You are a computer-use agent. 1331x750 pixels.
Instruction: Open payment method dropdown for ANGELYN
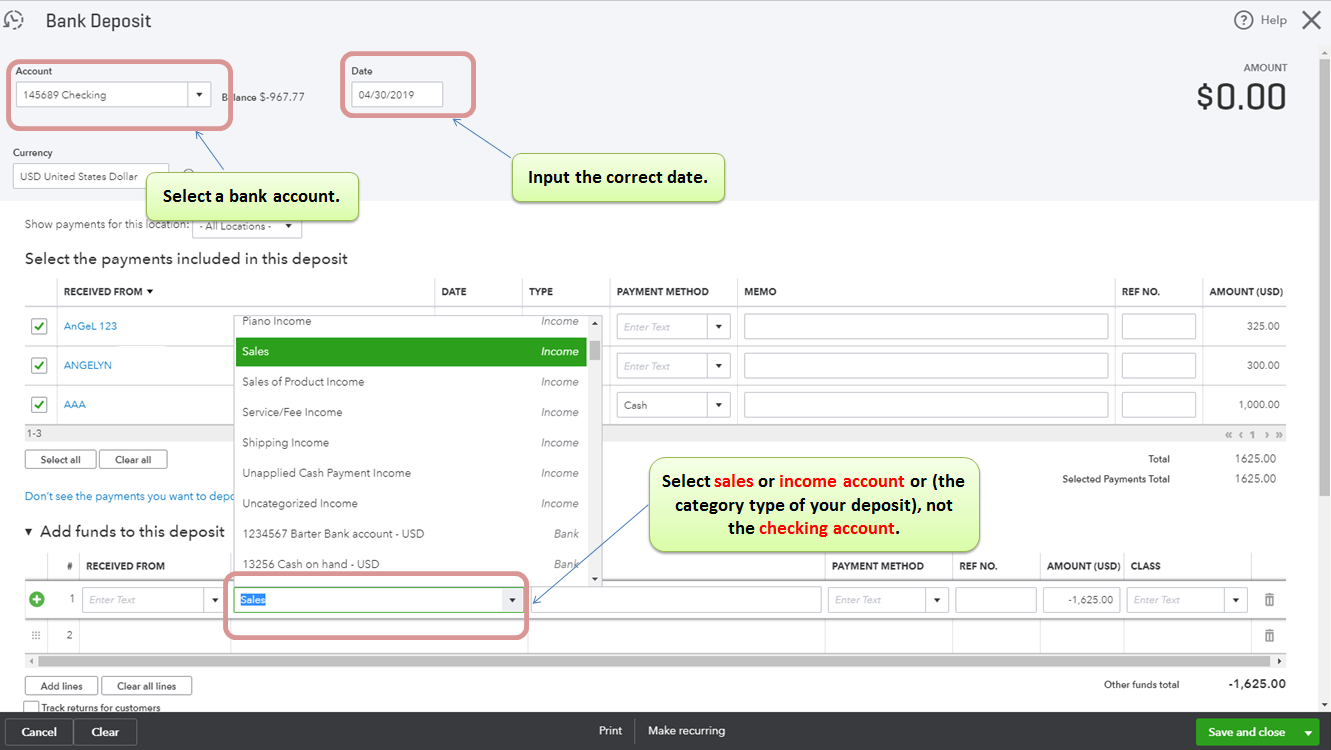coord(718,366)
